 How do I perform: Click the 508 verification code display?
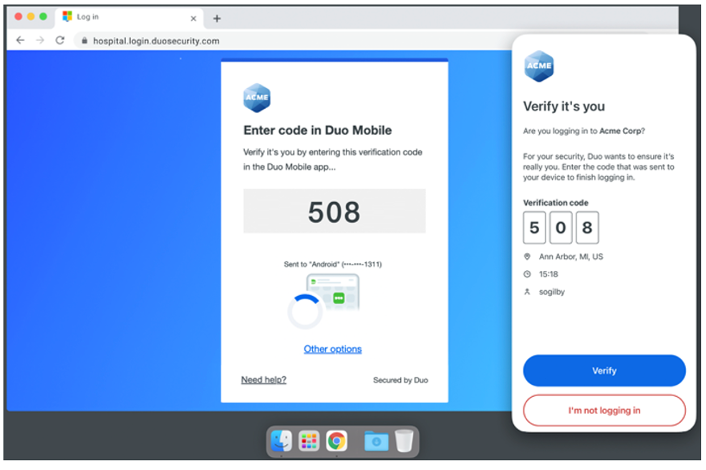(335, 211)
